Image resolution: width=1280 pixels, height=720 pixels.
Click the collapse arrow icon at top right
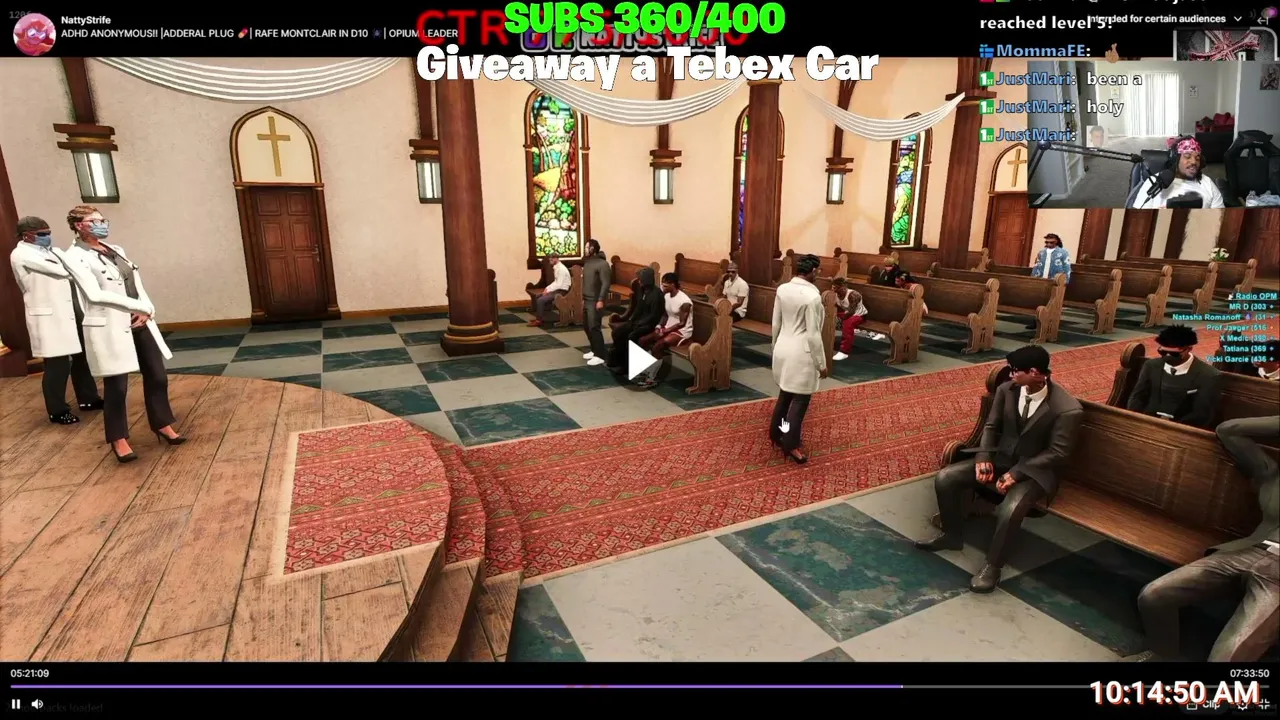pos(1263,20)
